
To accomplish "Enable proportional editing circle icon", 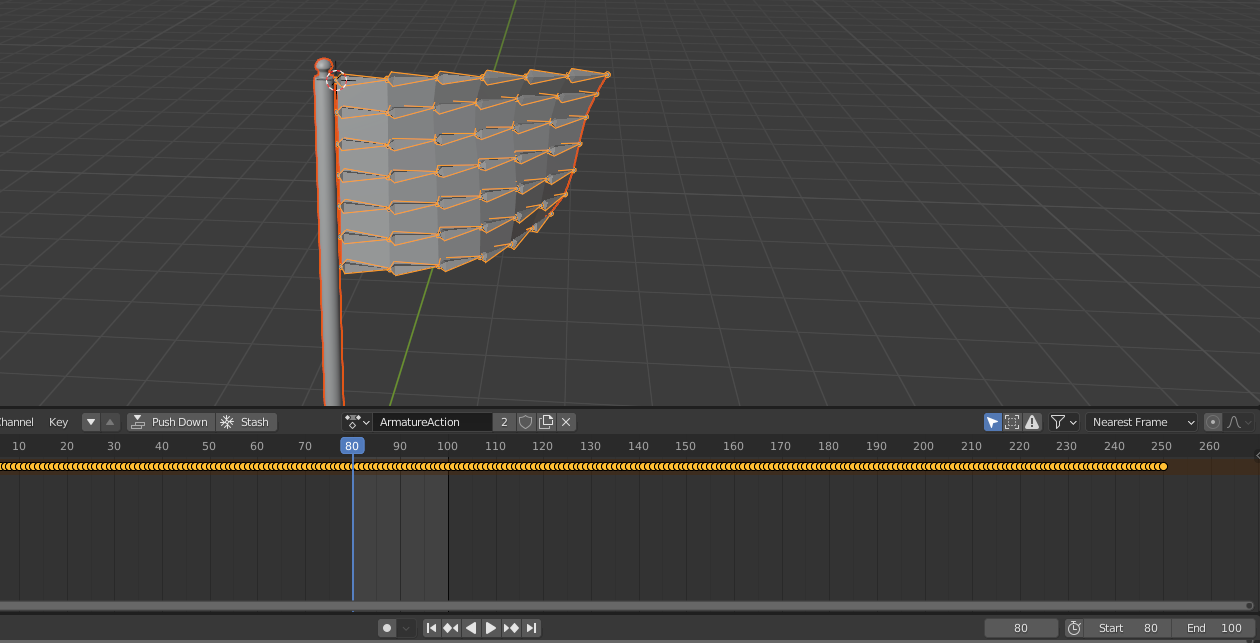I will (x=1213, y=422).
